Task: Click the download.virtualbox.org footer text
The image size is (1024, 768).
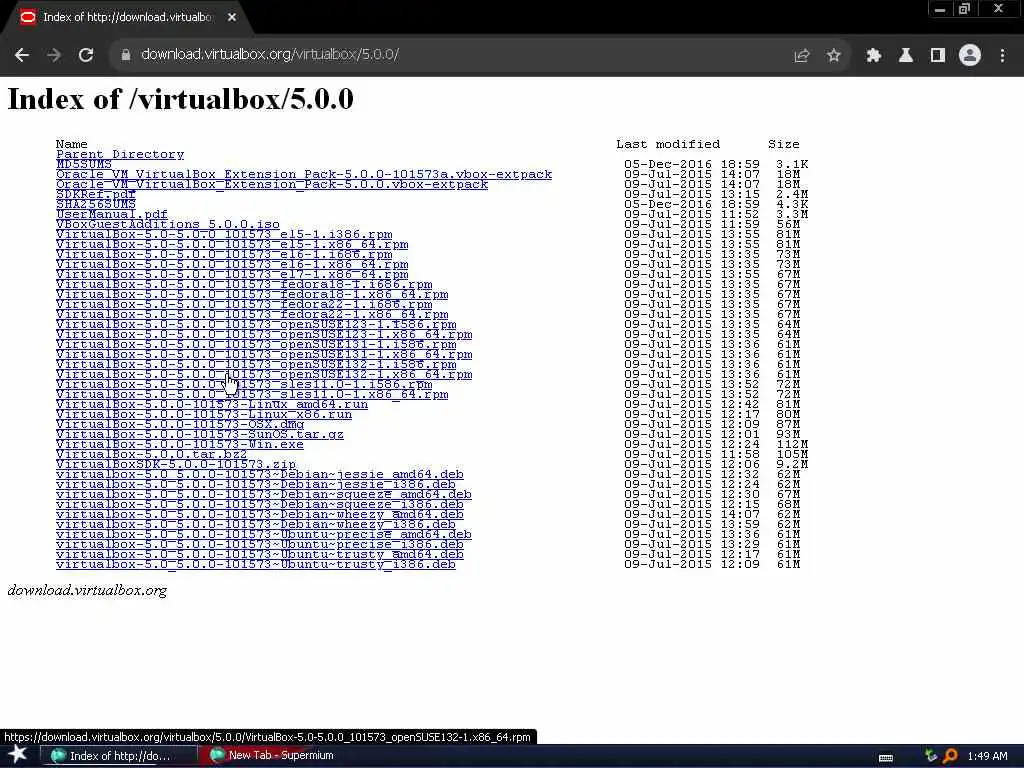Action: (x=87, y=590)
